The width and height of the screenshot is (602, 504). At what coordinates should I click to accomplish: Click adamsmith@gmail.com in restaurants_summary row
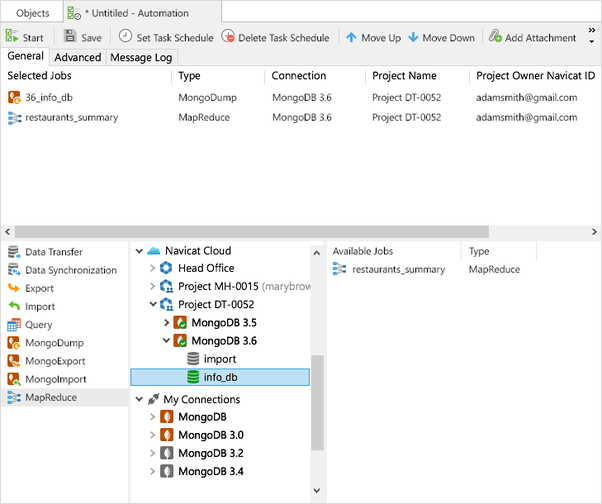[x=527, y=117]
